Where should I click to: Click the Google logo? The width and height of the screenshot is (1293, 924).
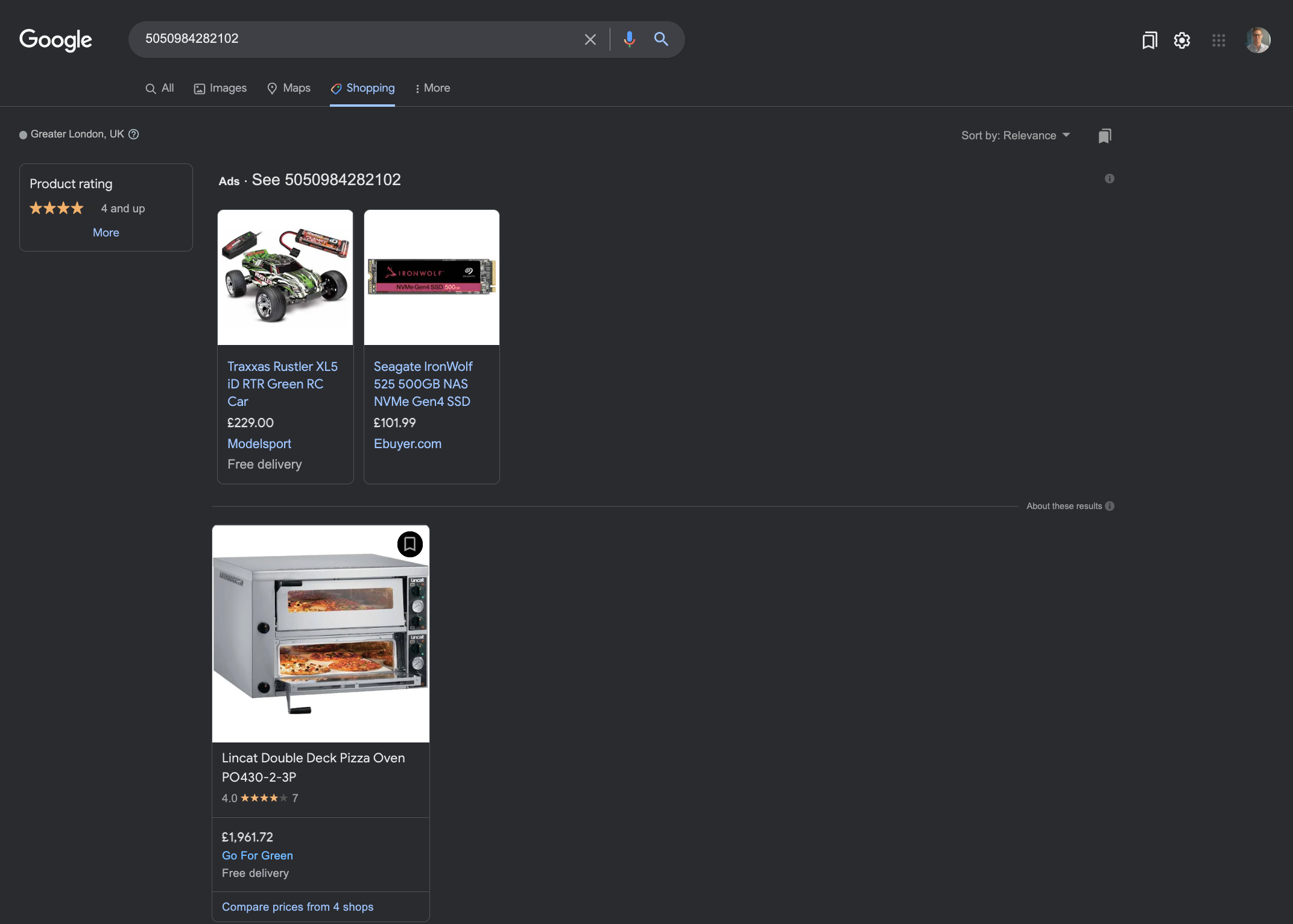point(55,40)
